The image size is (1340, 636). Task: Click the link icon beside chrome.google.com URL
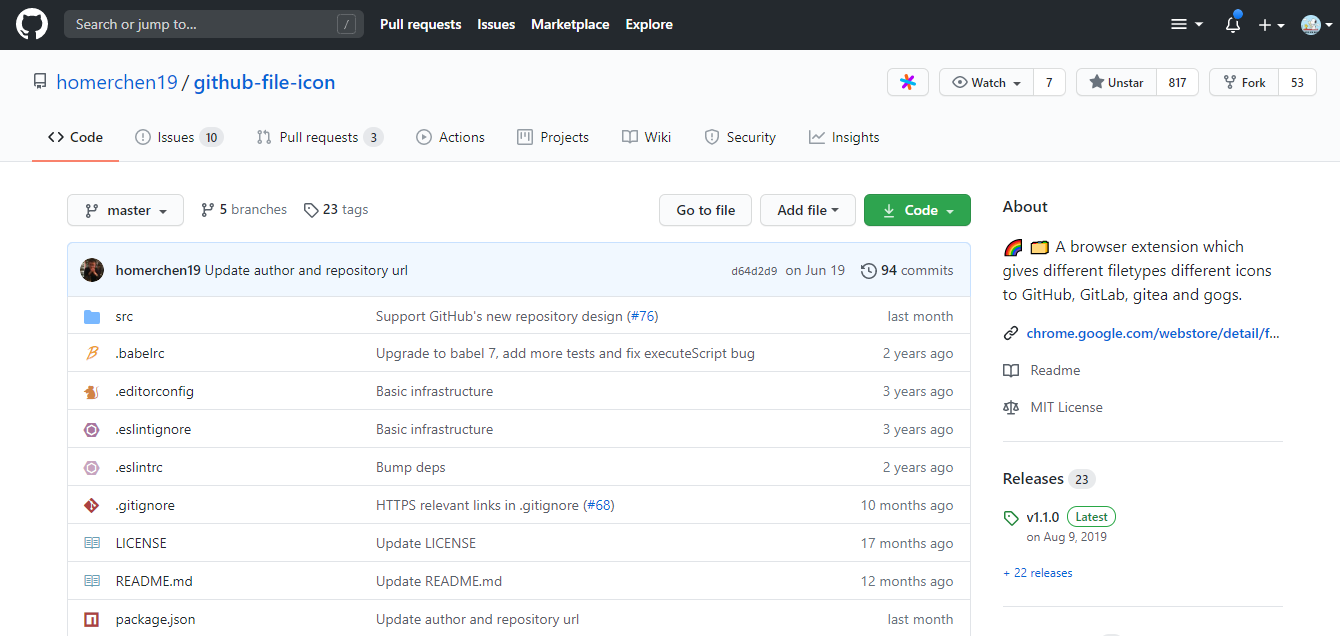(x=1011, y=333)
